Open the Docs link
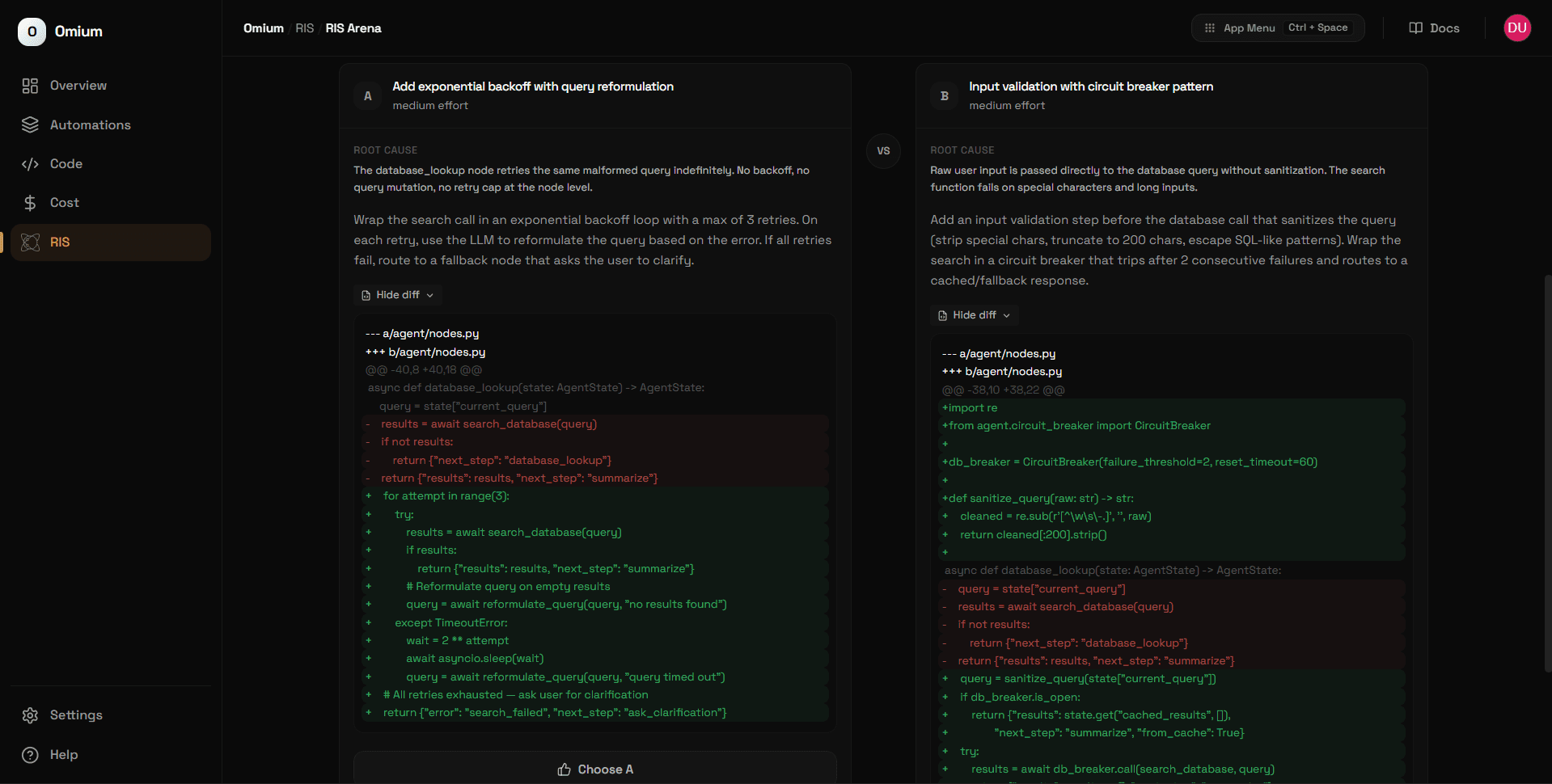 (x=1443, y=27)
